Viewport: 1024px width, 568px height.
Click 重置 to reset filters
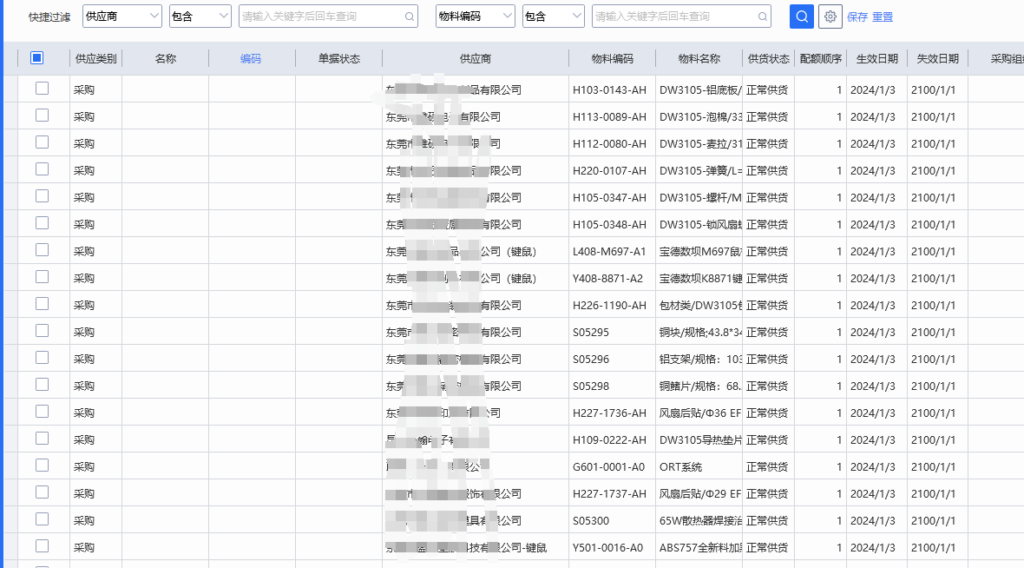[x=883, y=17]
